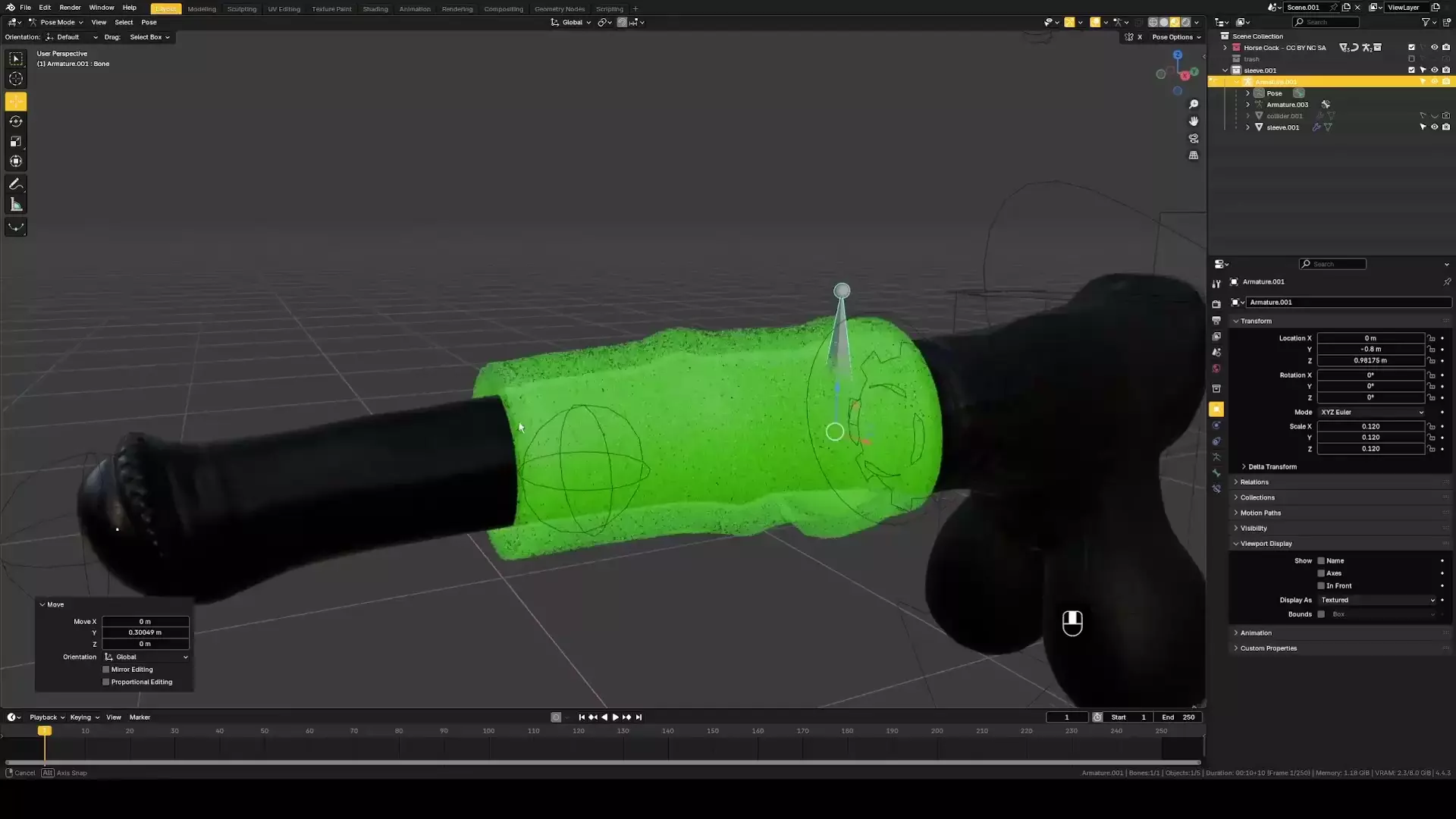Toggle camera view icon in viewport
Viewport: 1456px width, 819px height.
(x=1194, y=139)
